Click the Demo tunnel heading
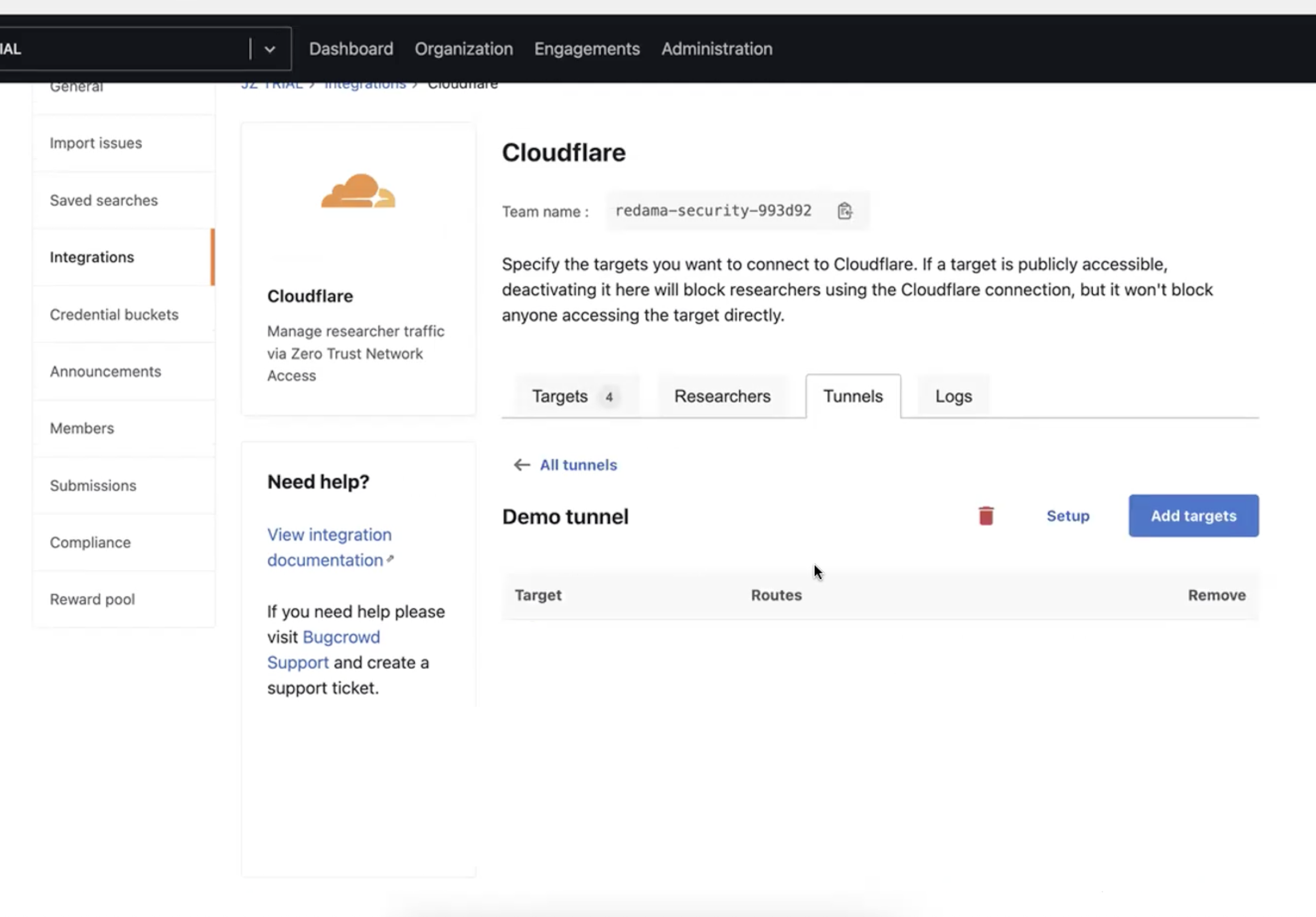 point(565,517)
